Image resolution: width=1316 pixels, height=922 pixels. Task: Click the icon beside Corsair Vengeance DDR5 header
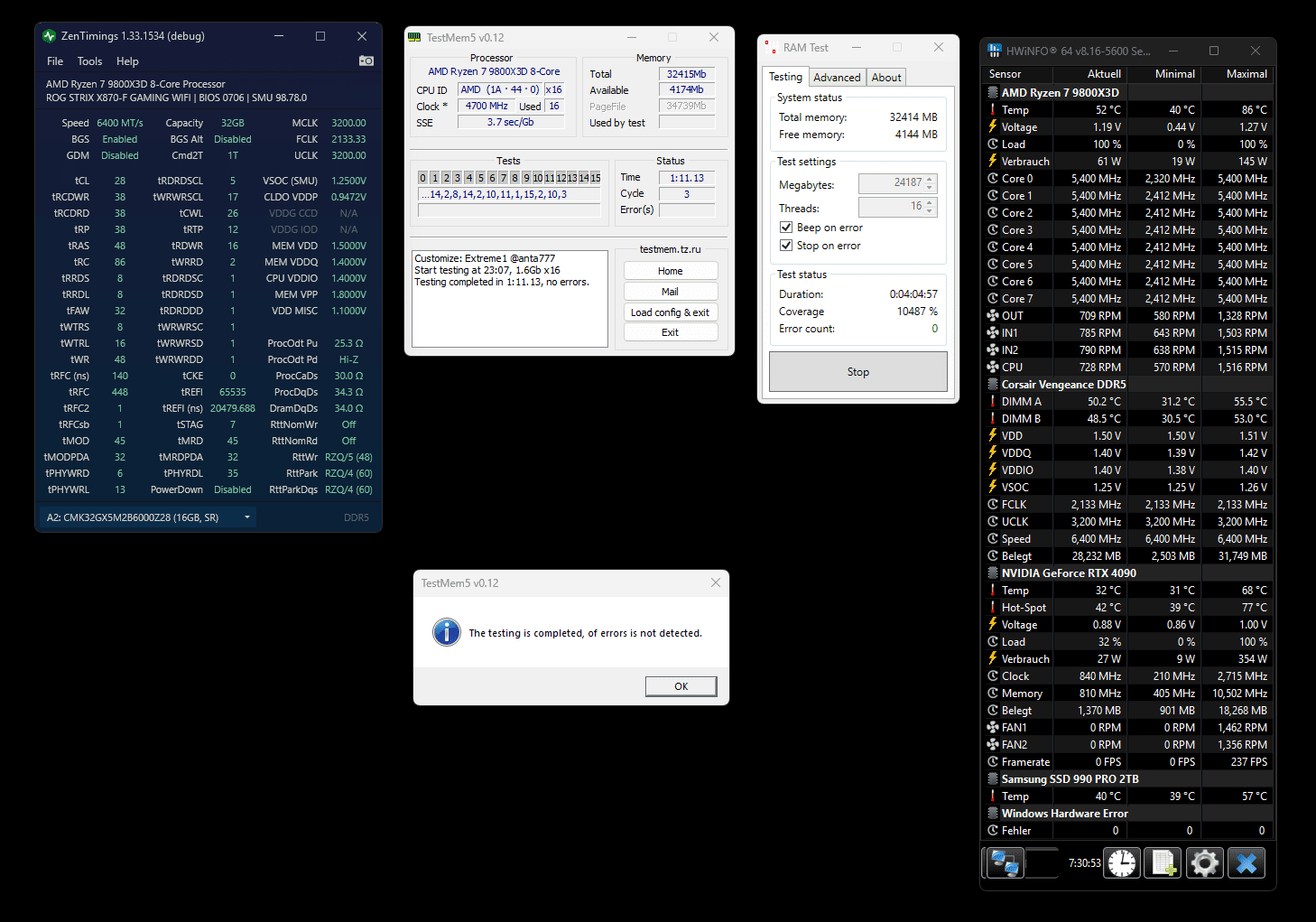tap(993, 385)
